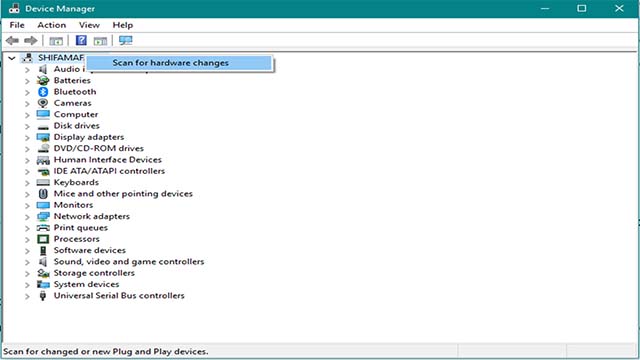Click the Mice and other pointing devices icon
The height and width of the screenshot is (360, 640).
coord(43,194)
